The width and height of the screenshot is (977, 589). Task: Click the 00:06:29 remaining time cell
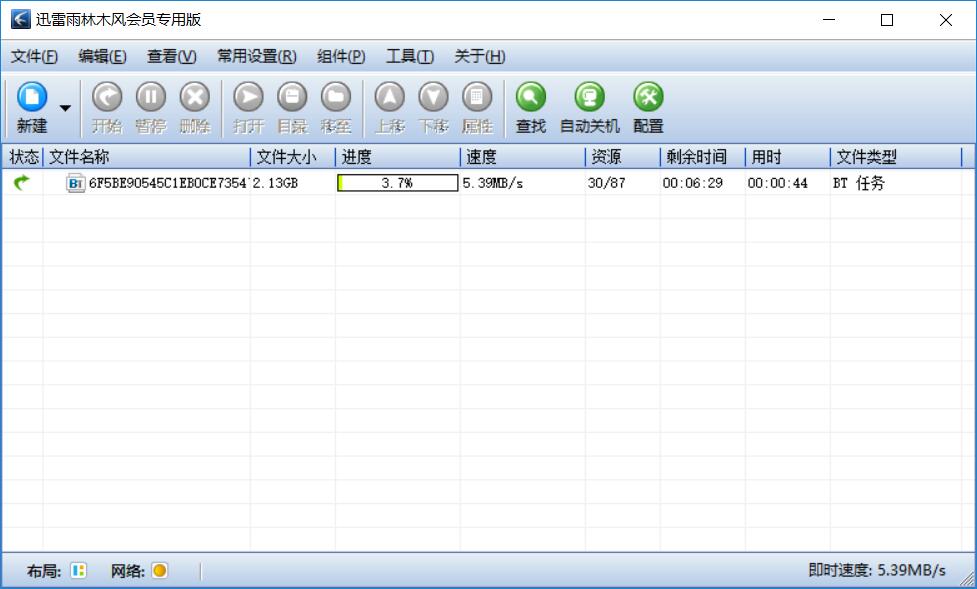pyautogui.click(x=692, y=183)
